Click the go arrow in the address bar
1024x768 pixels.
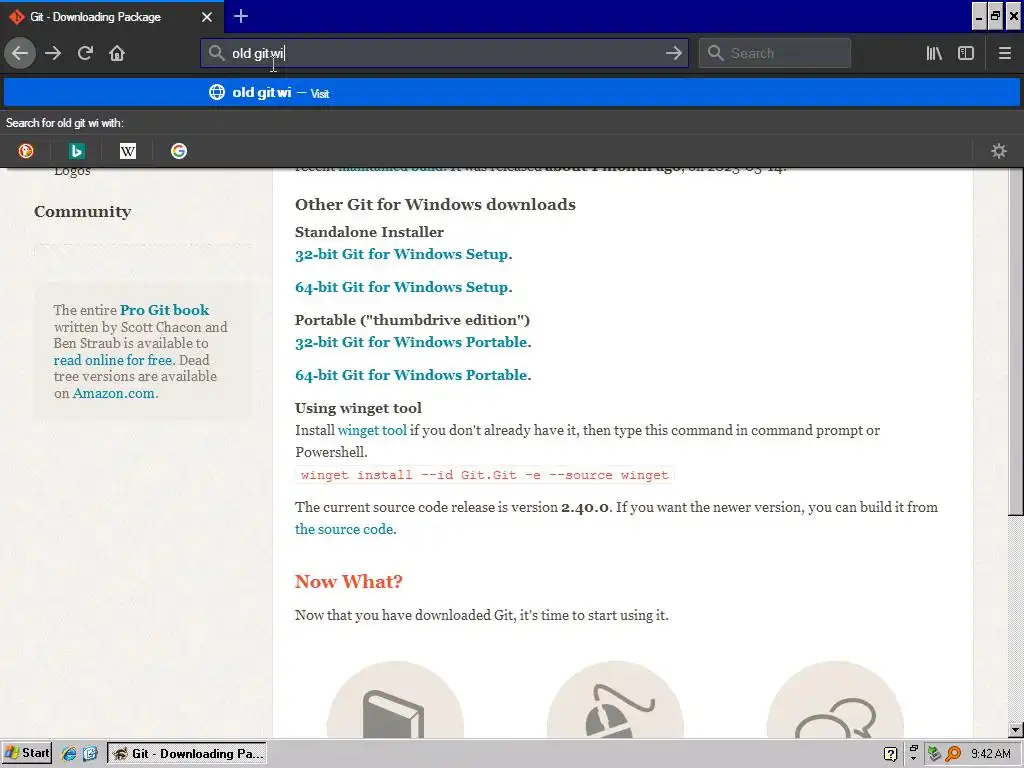673,53
